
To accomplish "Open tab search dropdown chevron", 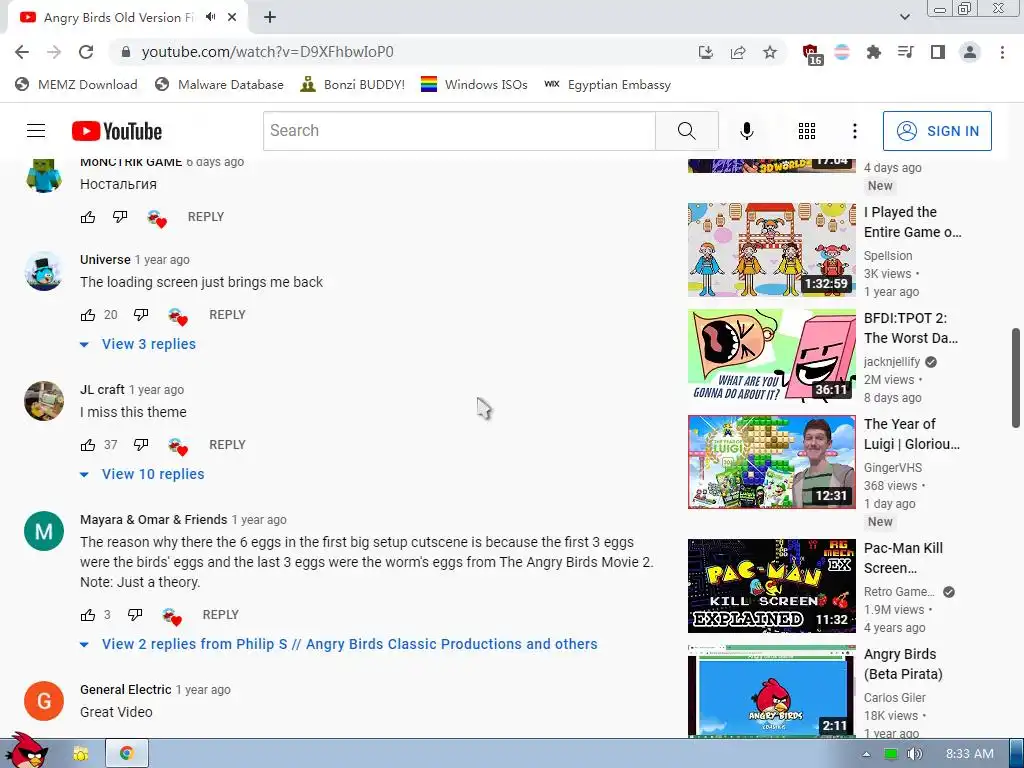I will 904,17.
